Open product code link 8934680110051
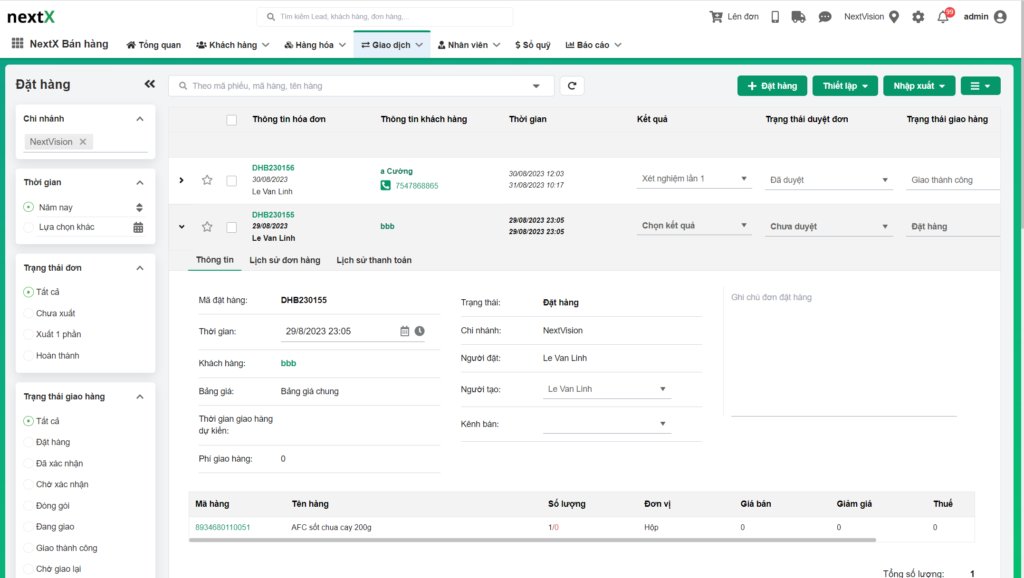The height and width of the screenshot is (578, 1024). click(222, 527)
